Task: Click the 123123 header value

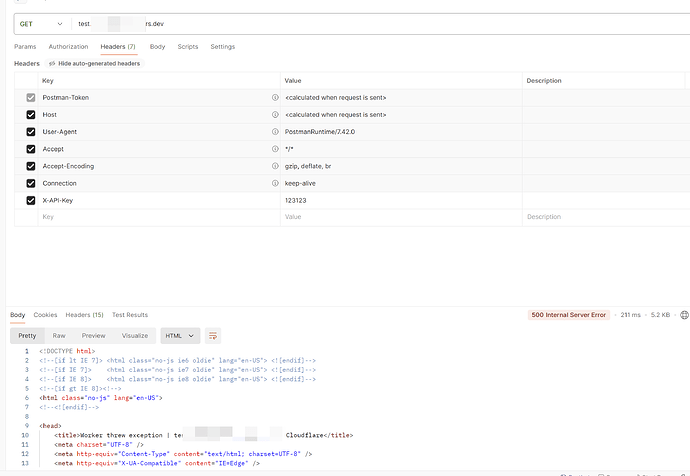Action: [295, 201]
